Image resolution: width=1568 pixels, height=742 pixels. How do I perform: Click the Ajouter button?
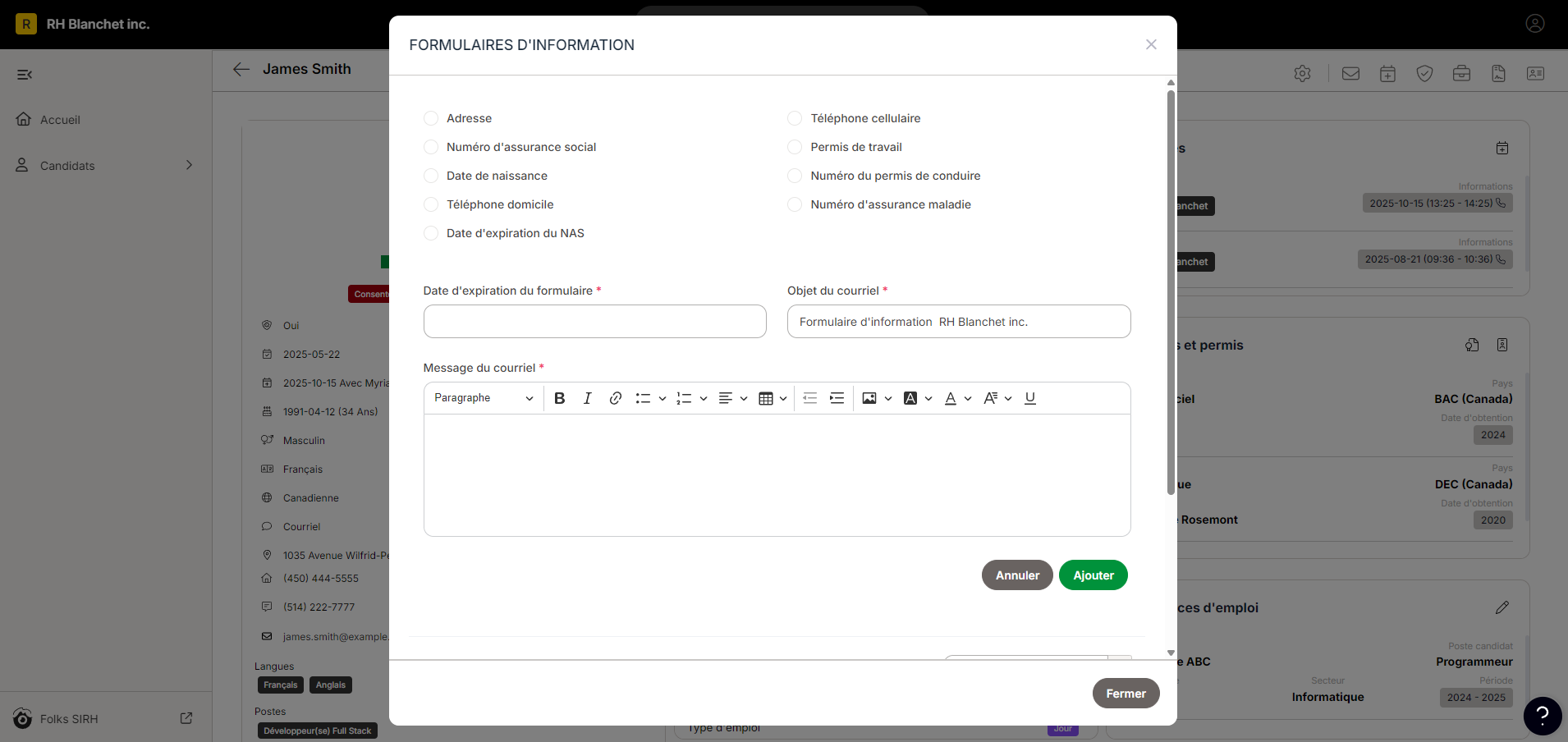coord(1093,575)
